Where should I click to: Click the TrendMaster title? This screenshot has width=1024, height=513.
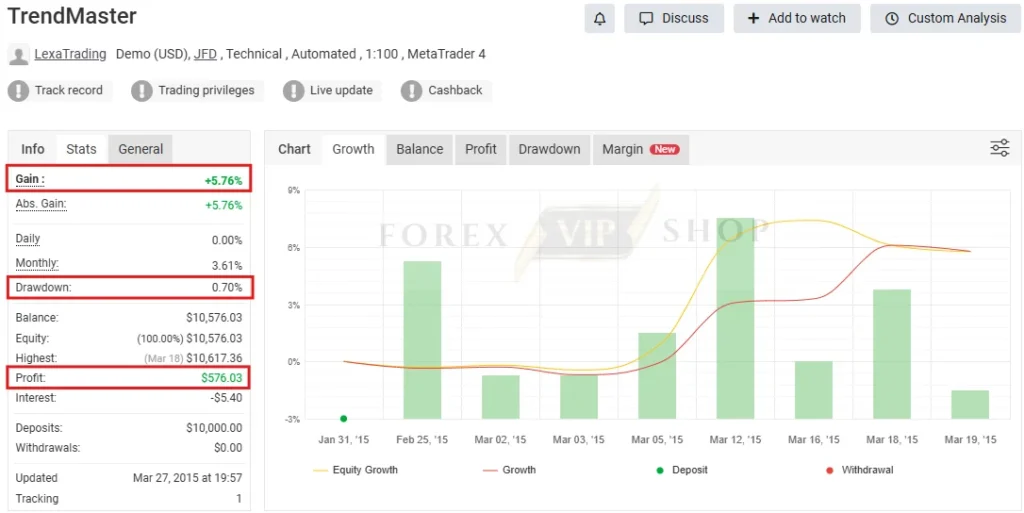click(72, 16)
